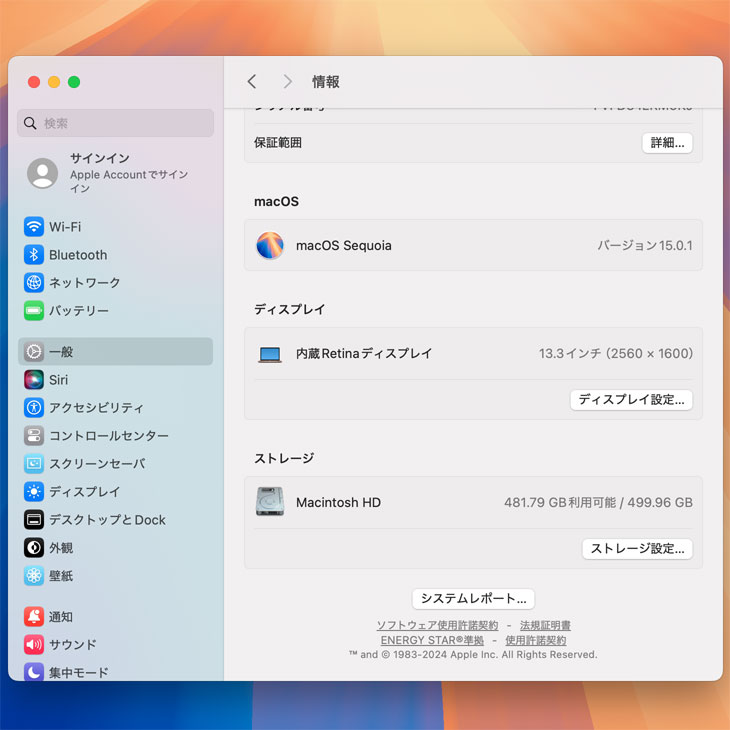The width and height of the screenshot is (730, 730).
Task: Open システムレポート... button
Action: click(x=473, y=599)
